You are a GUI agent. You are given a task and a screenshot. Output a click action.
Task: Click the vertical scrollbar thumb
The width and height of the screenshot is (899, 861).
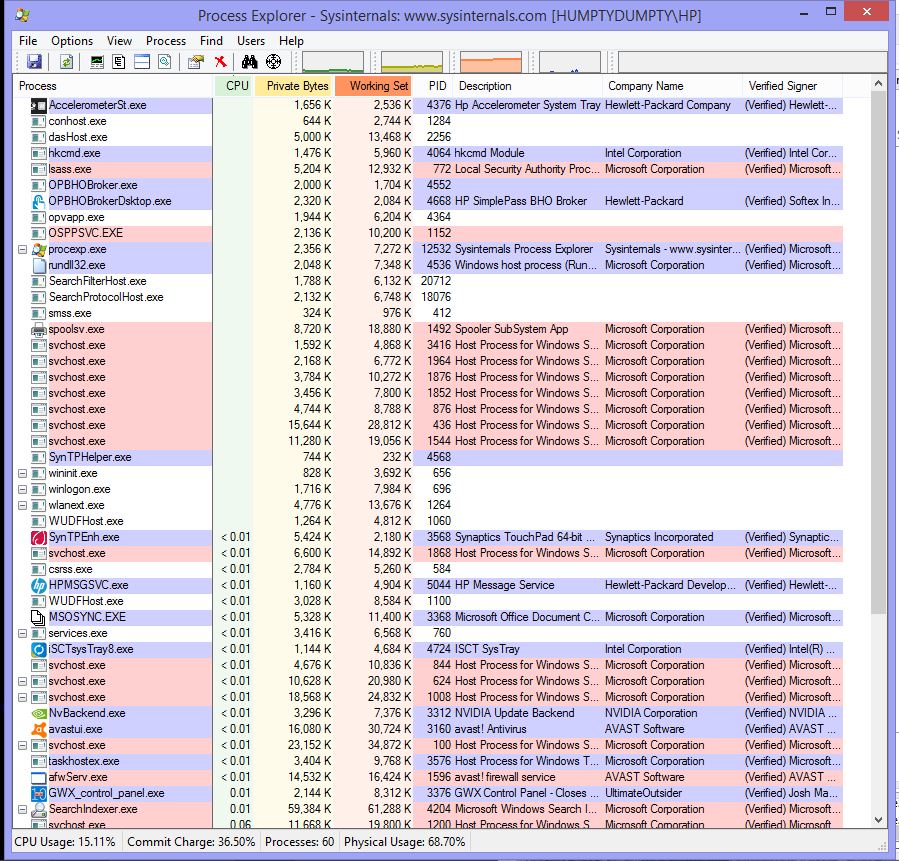(x=878, y=351)
